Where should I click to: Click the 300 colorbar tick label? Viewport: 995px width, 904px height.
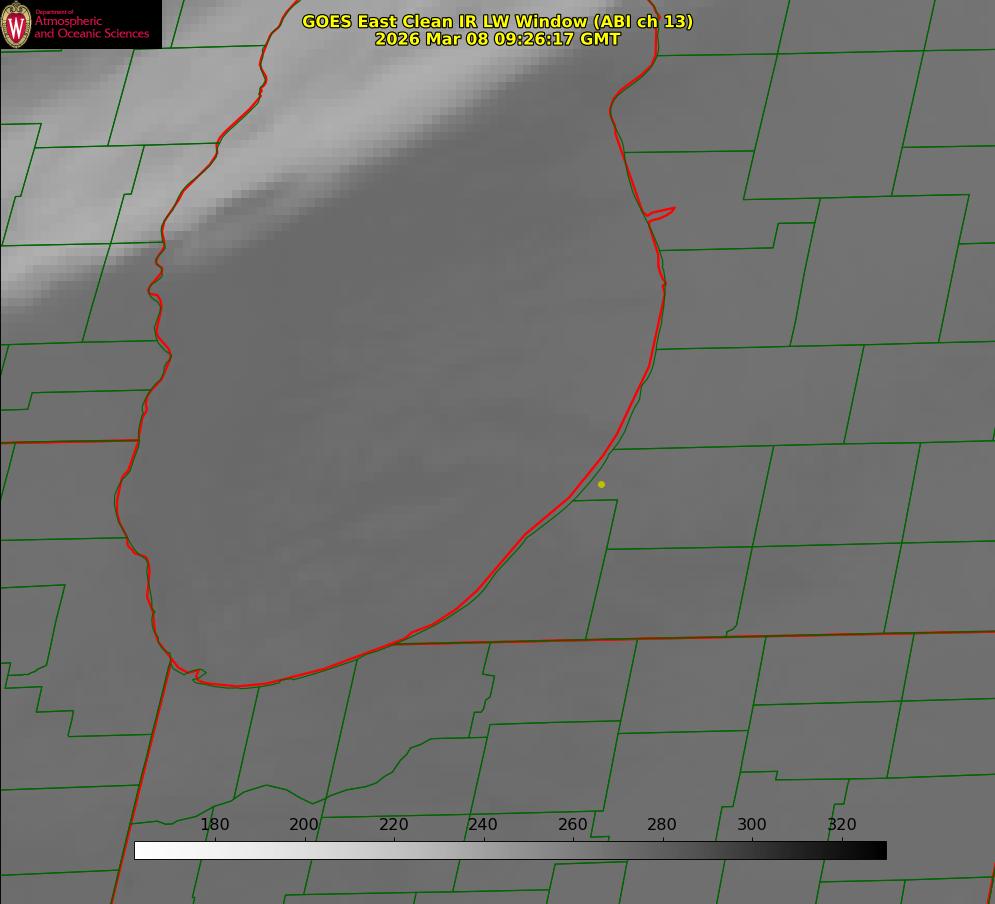point(752,825)
